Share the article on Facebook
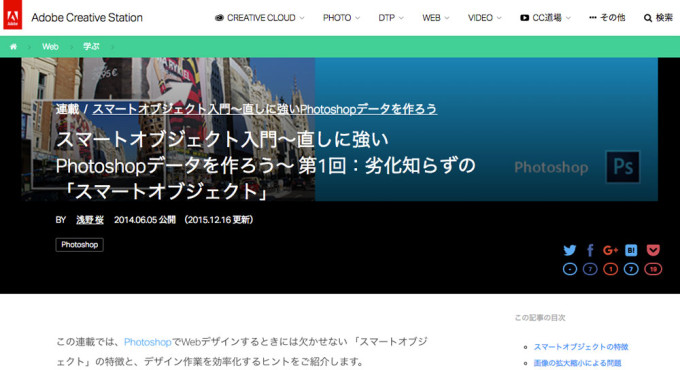Viewport: 680px width, 370px height. pos(590,250)
